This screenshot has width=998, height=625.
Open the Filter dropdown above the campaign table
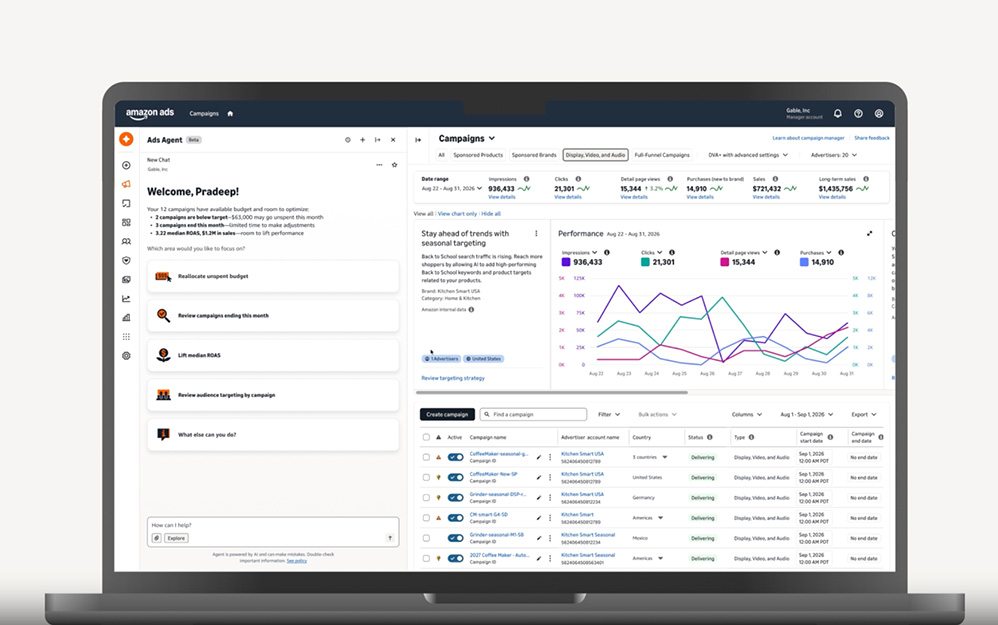[x=609, y=415]
